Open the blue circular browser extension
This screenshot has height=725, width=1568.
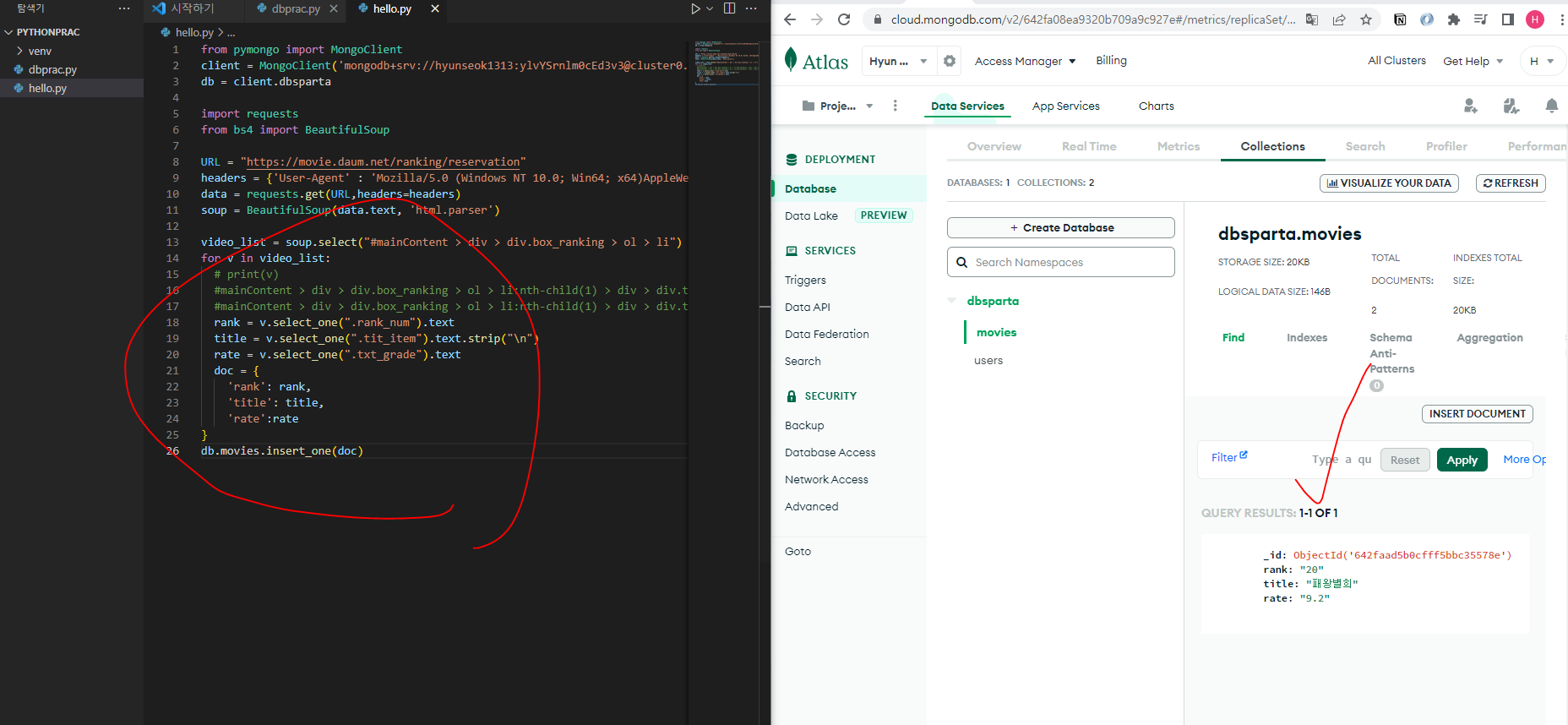click(1427, 19)
